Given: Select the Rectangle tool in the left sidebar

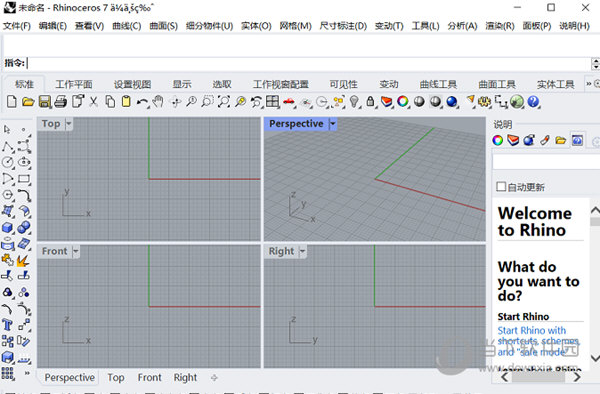Looking at the screenshot, I should click(24, 179).
